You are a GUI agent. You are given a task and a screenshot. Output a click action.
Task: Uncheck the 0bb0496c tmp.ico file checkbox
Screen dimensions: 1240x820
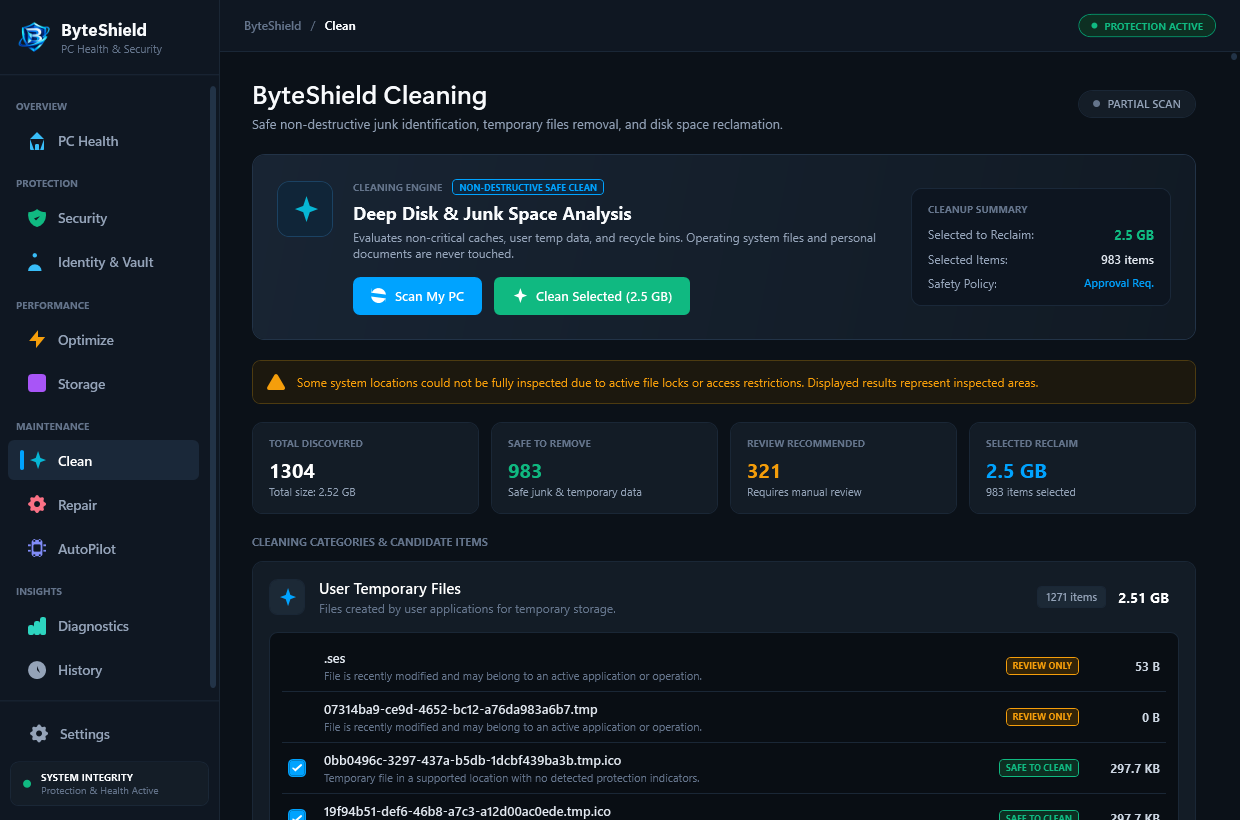coord(297,768)
